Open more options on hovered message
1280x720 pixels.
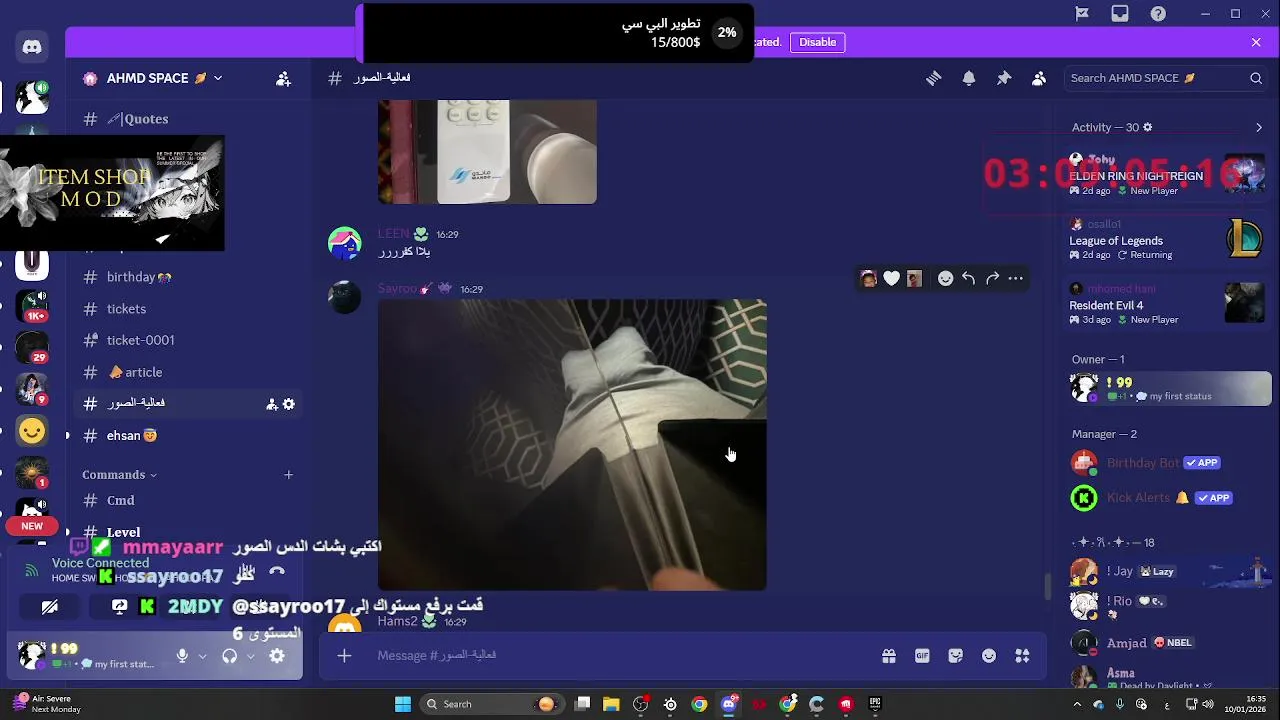1015,279
